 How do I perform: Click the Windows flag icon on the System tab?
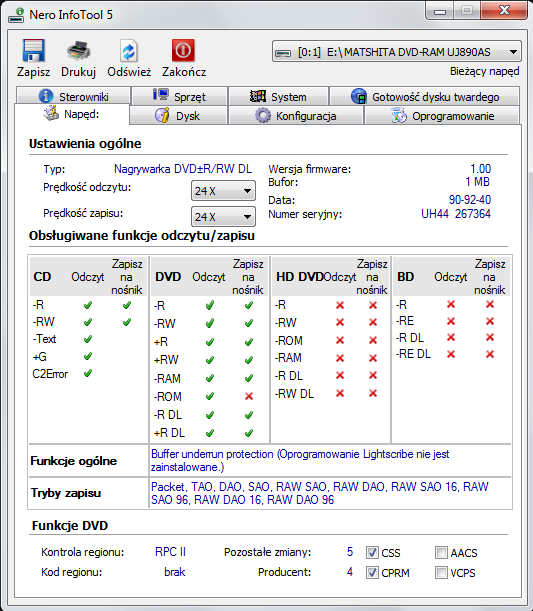258,96
